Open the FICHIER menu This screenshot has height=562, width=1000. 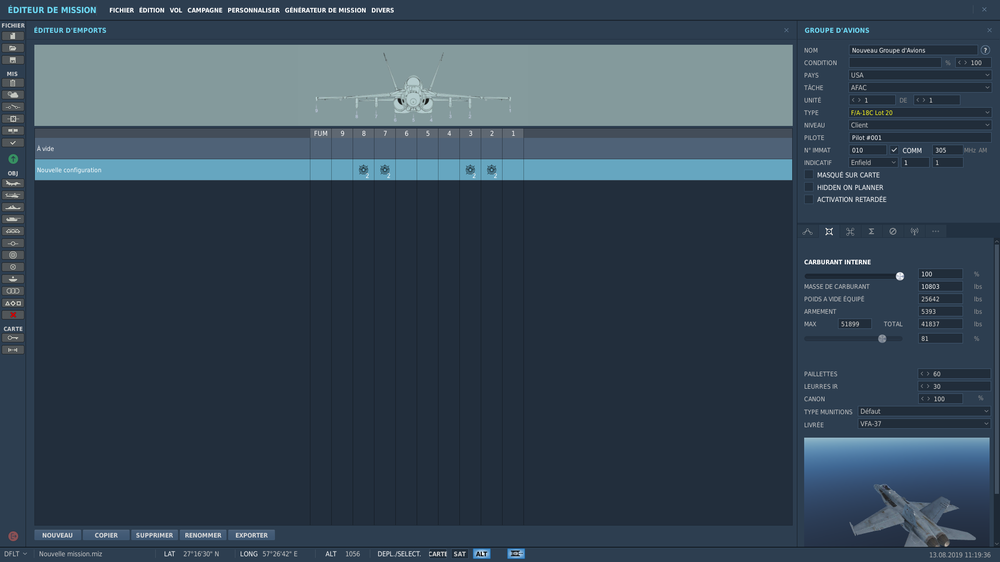[121, 10]
